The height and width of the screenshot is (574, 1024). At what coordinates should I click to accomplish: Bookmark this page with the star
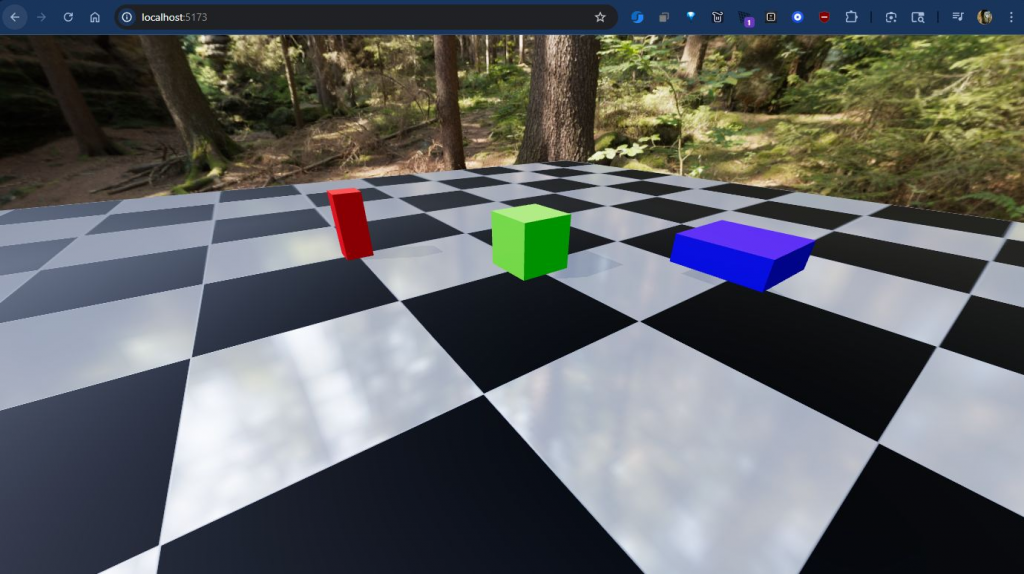point(600,17)
